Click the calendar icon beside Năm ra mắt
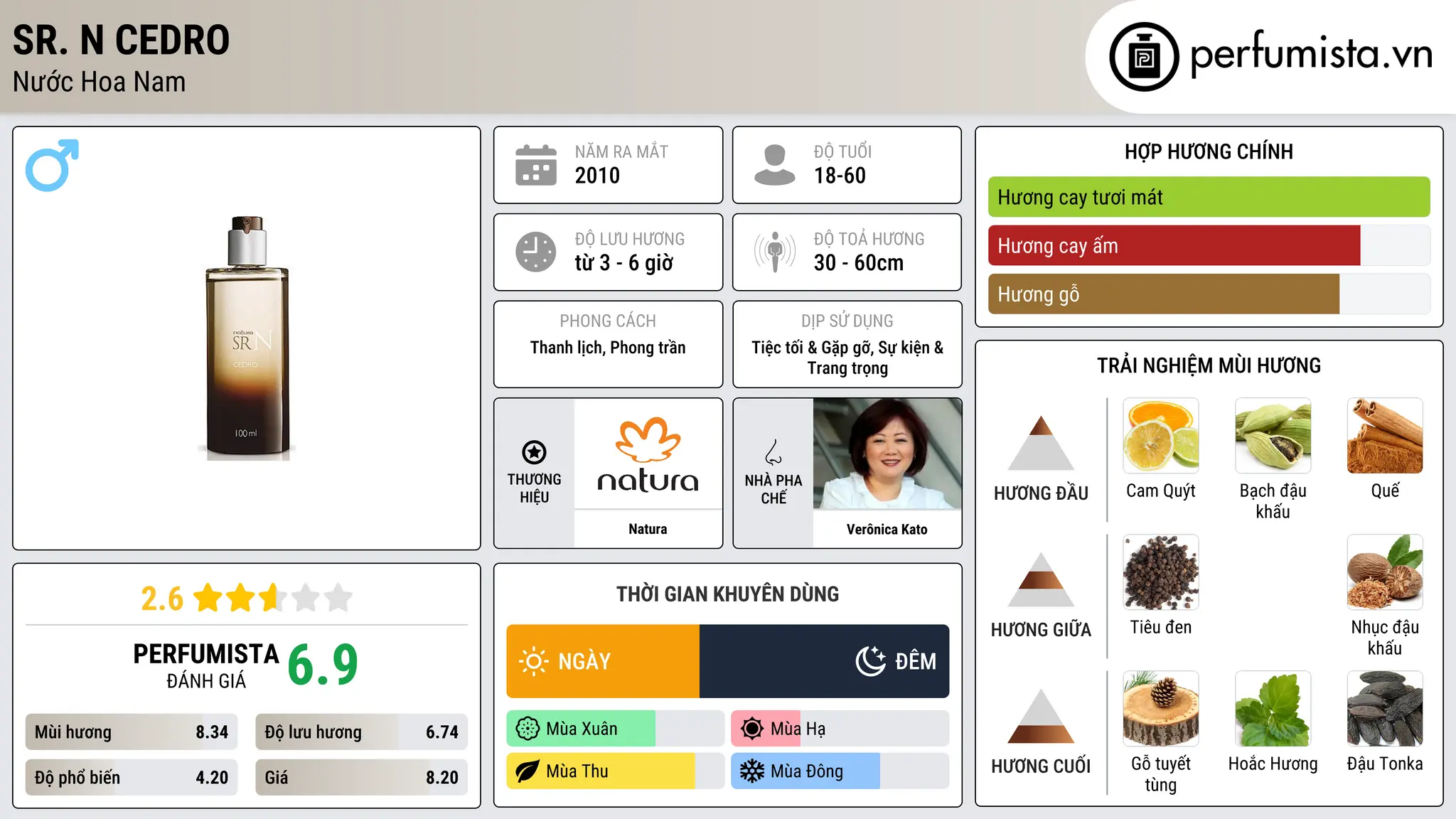 point(536,165)
